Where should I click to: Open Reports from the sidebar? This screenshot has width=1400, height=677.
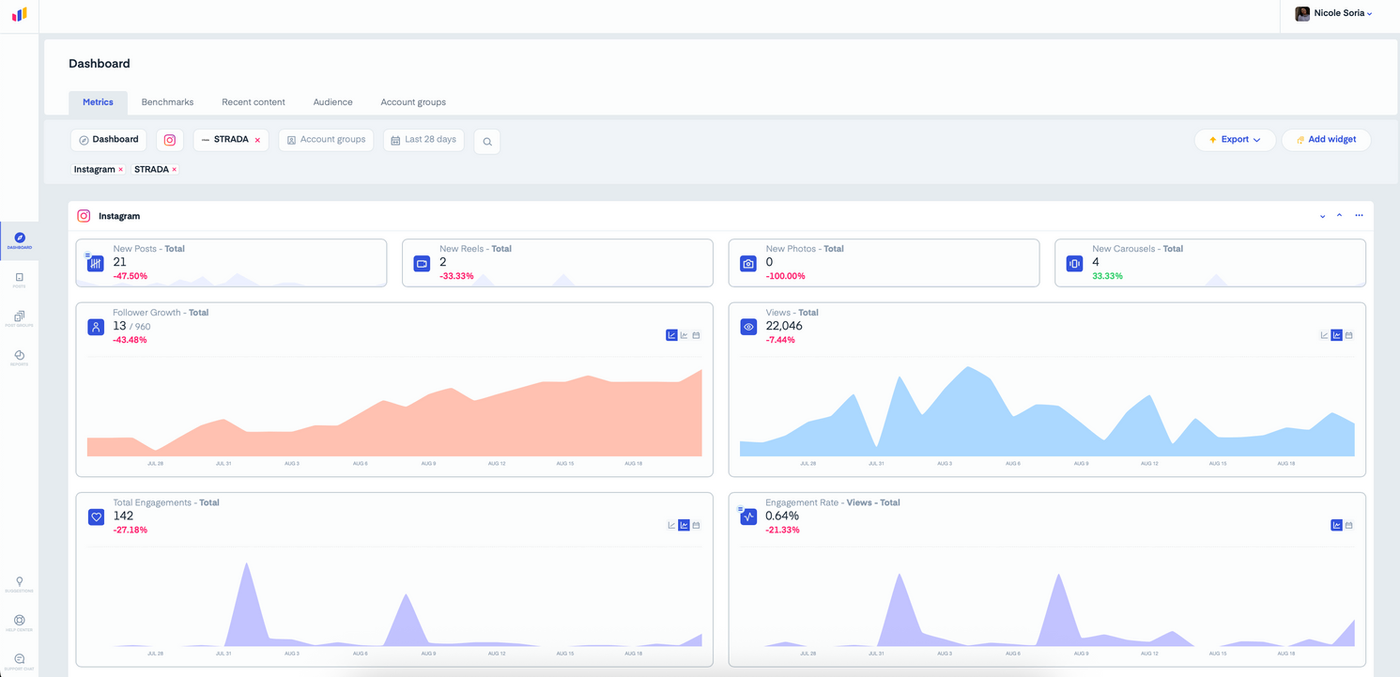19,358
